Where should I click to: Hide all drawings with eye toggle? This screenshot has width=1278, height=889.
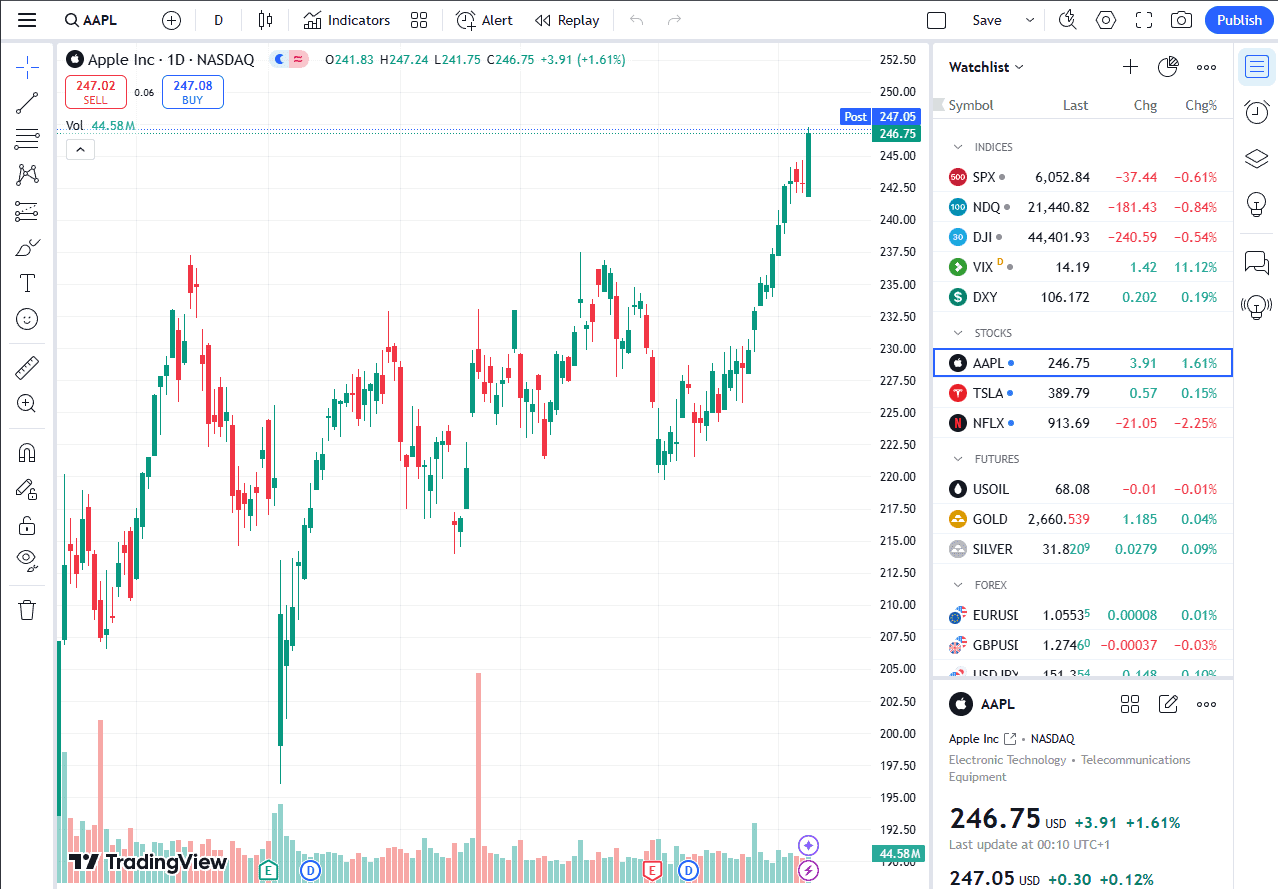click(x=27, y=559)
